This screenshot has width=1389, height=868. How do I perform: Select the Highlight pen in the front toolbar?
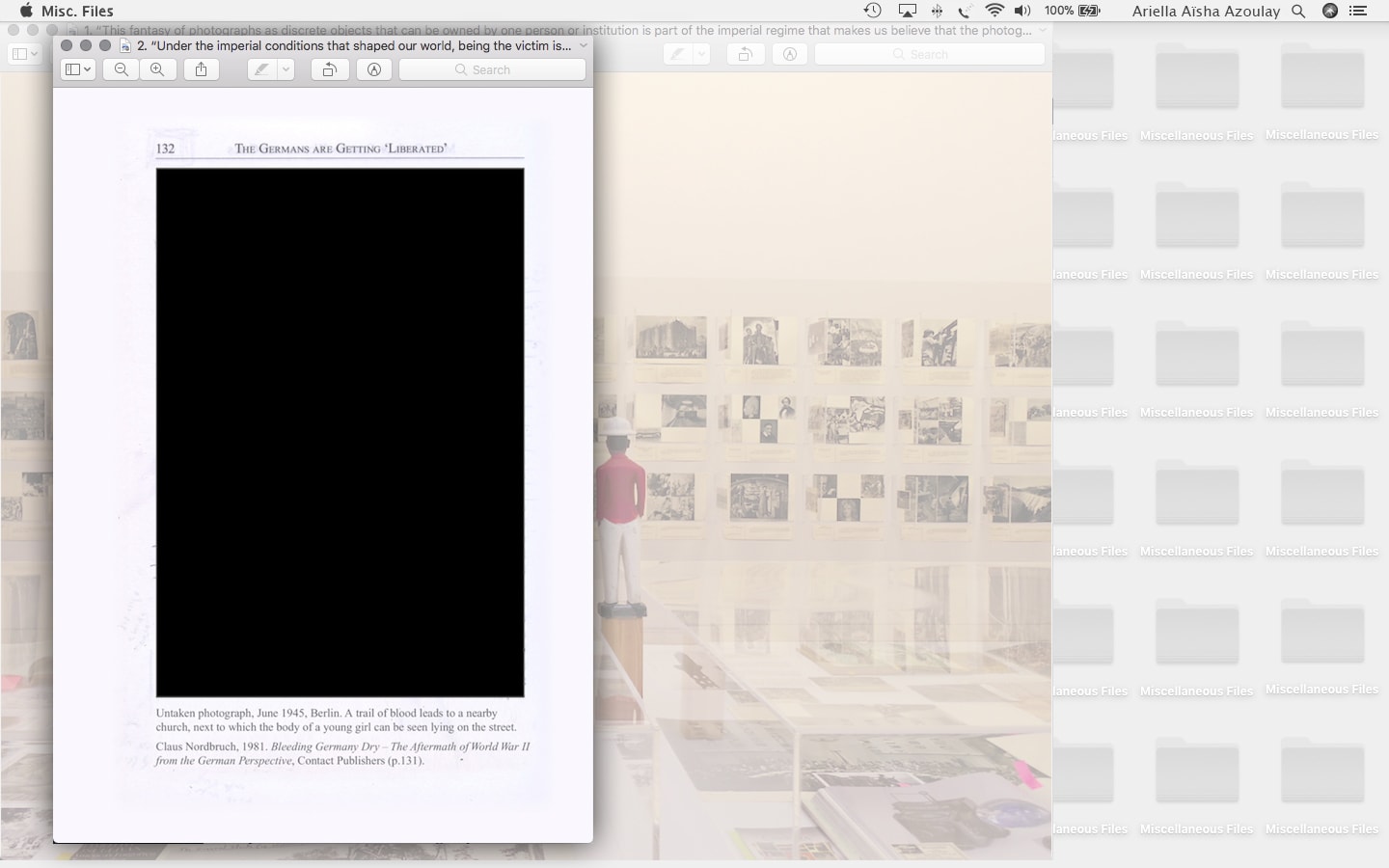261,69
